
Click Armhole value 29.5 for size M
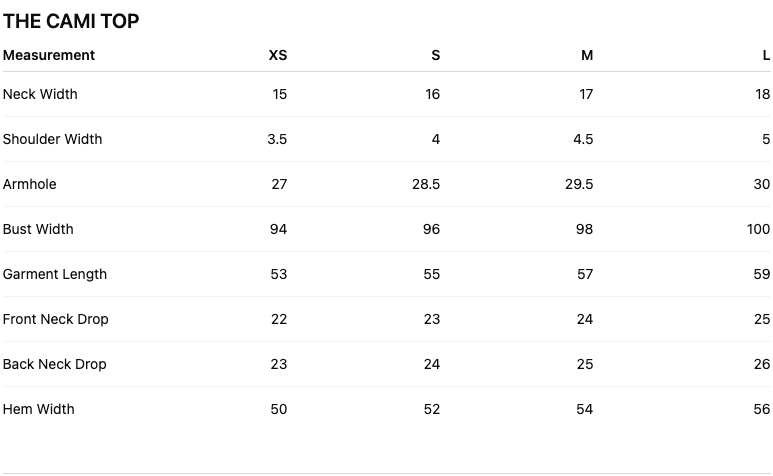[x=579, y=184]
